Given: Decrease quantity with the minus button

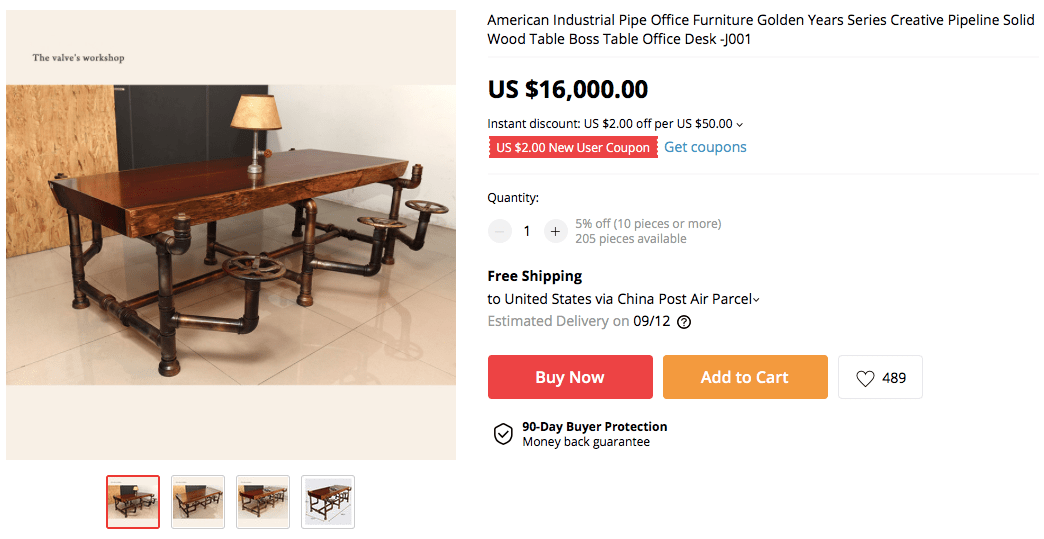Looking at the screenshot, I should point(499,231).
